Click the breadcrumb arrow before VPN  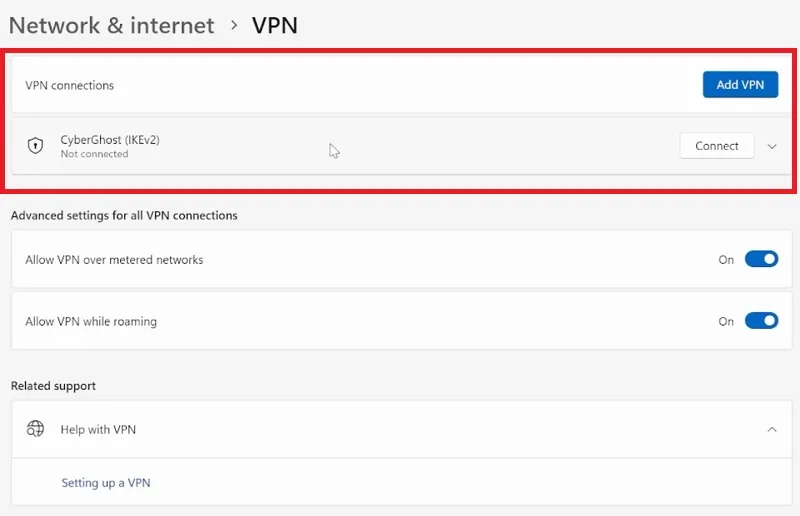tap(234, 25)
